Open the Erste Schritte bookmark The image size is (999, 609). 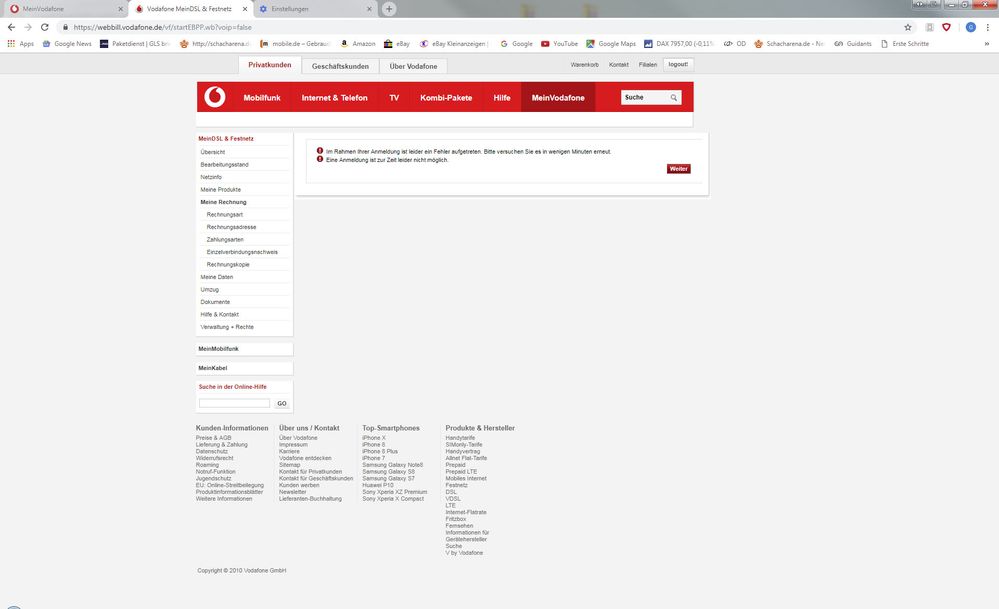point(905,43)
